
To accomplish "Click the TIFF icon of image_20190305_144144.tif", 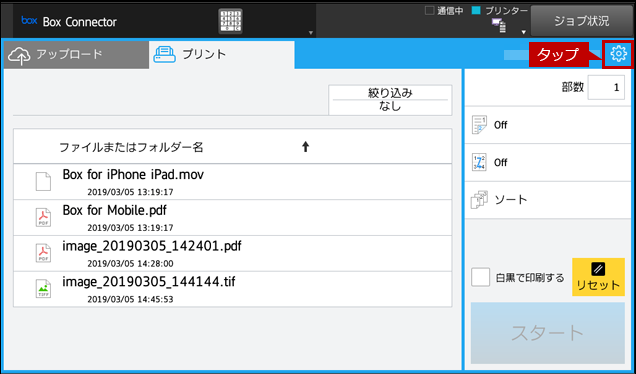I will tap(43, 288).
